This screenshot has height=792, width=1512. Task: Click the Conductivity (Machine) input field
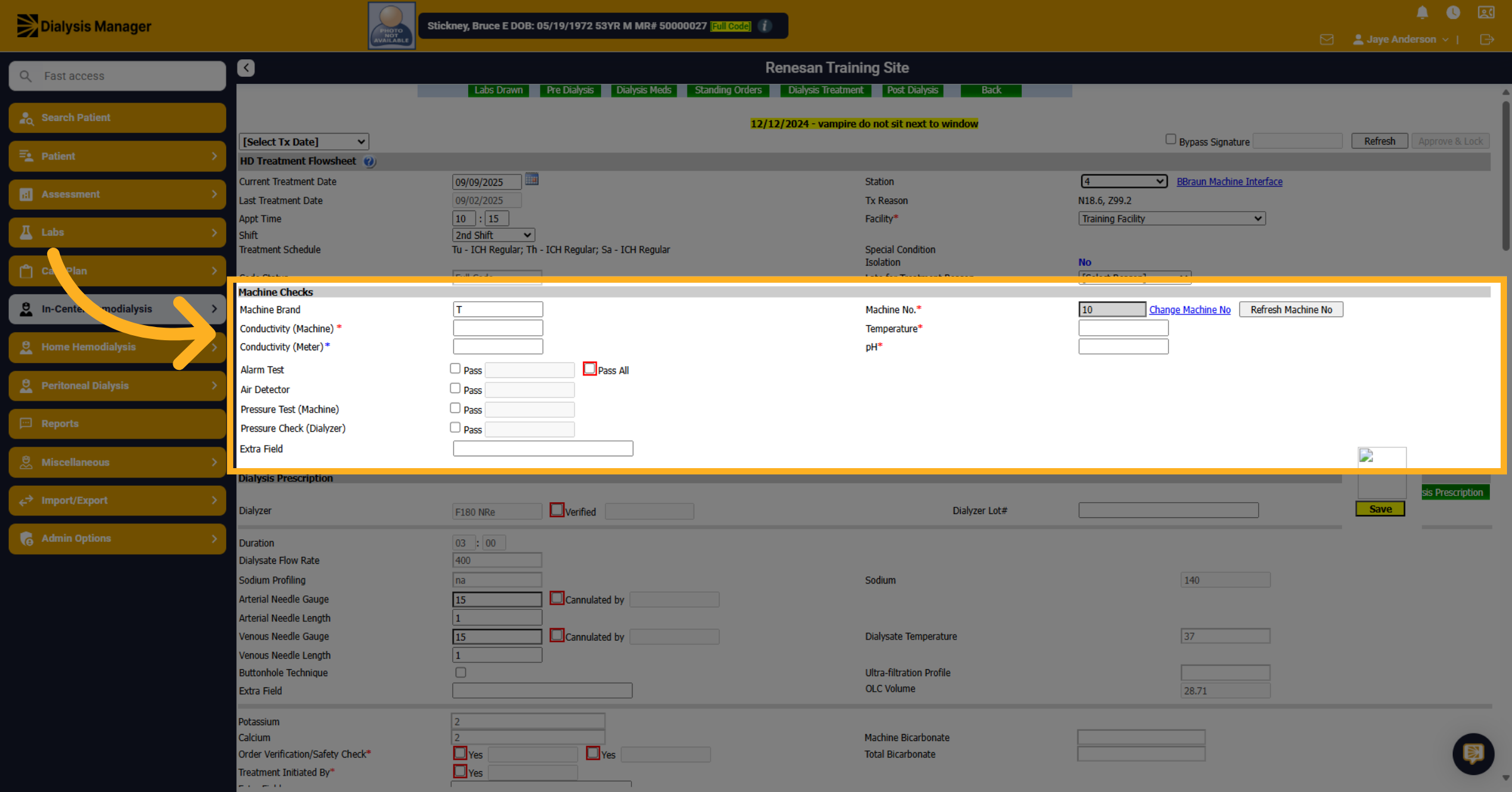tap(498, 328)
